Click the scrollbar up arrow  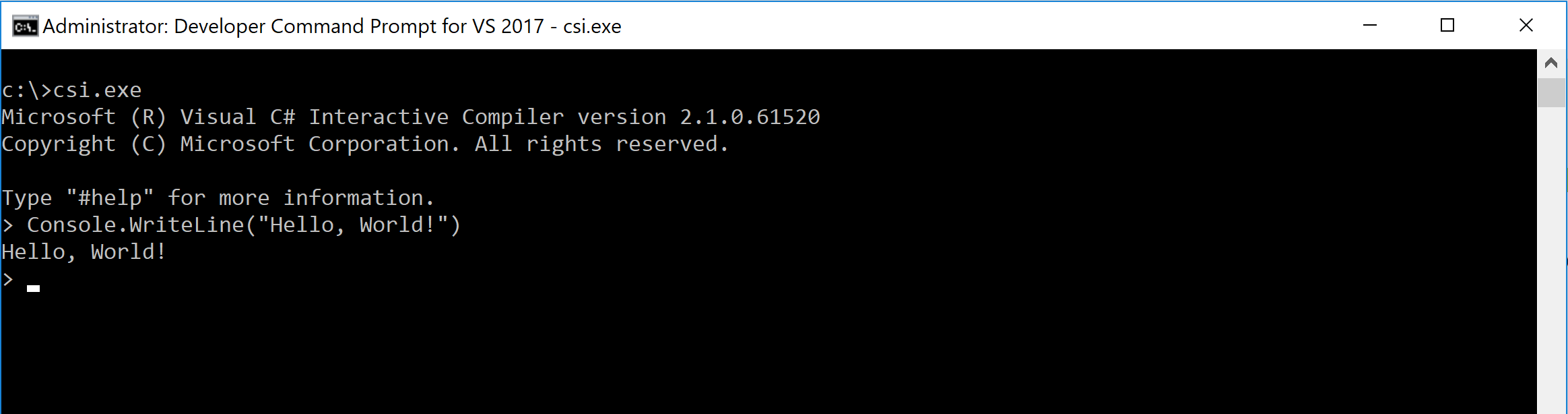click(x=1551, y=63)
